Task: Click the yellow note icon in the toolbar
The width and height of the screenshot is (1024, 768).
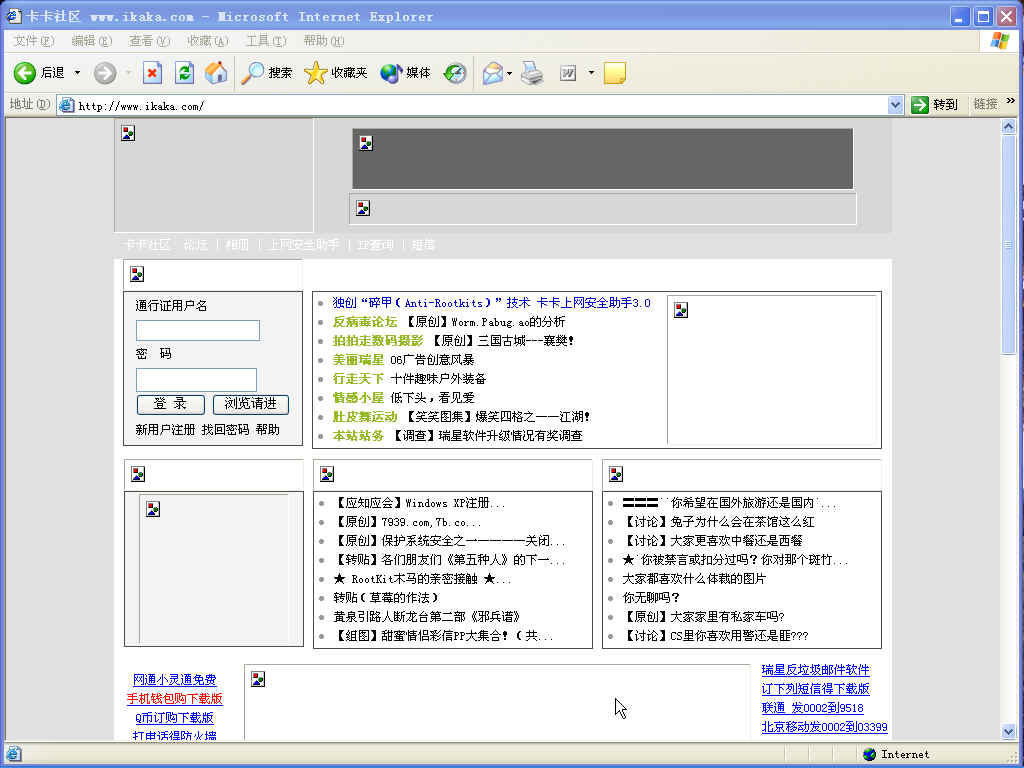Action: 614,73
